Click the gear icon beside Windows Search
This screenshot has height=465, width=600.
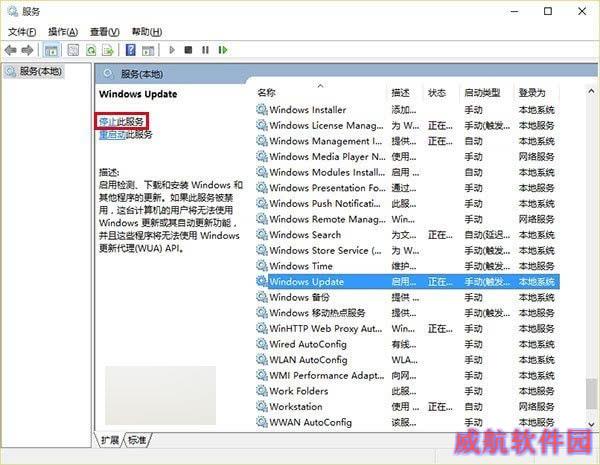[x=262, y=235]
